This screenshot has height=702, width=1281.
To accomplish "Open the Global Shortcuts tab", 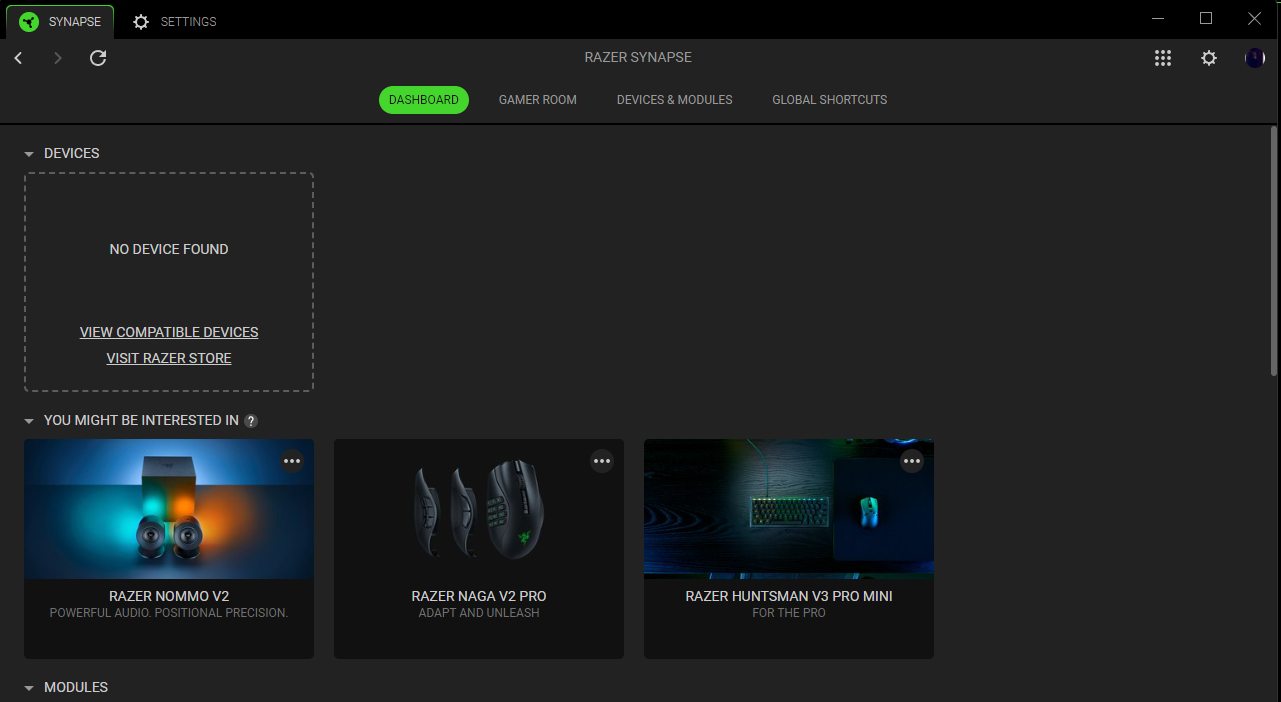I will point(830,100).
